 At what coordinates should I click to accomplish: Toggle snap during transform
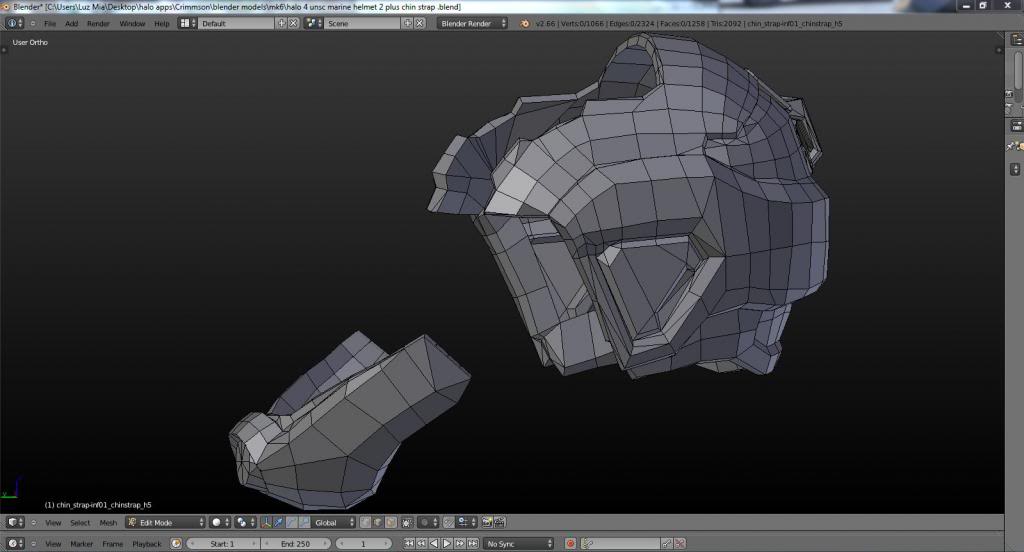pos(449,522)
